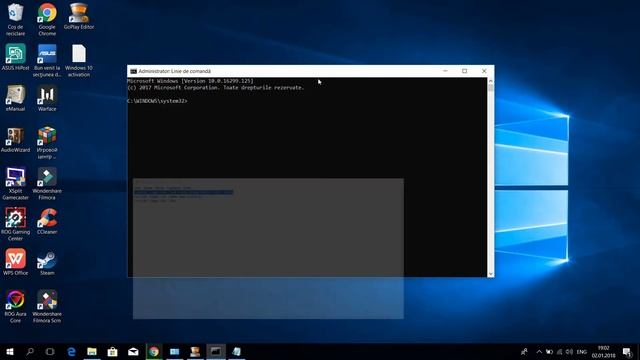The width and height of the screenshot is (640, 360).
Task: Close the Administrator Command Prompt window
Action: [x=484, y=71]
